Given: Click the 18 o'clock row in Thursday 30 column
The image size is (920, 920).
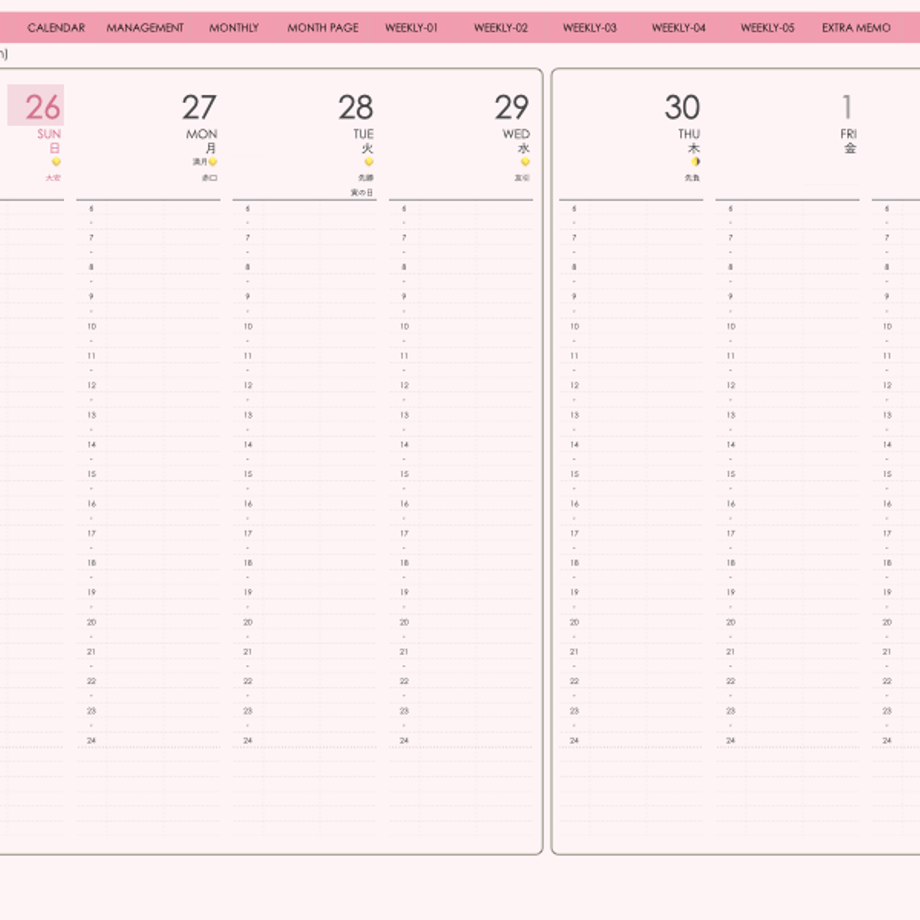Looking at the screenshot, I should coord(631,563).
